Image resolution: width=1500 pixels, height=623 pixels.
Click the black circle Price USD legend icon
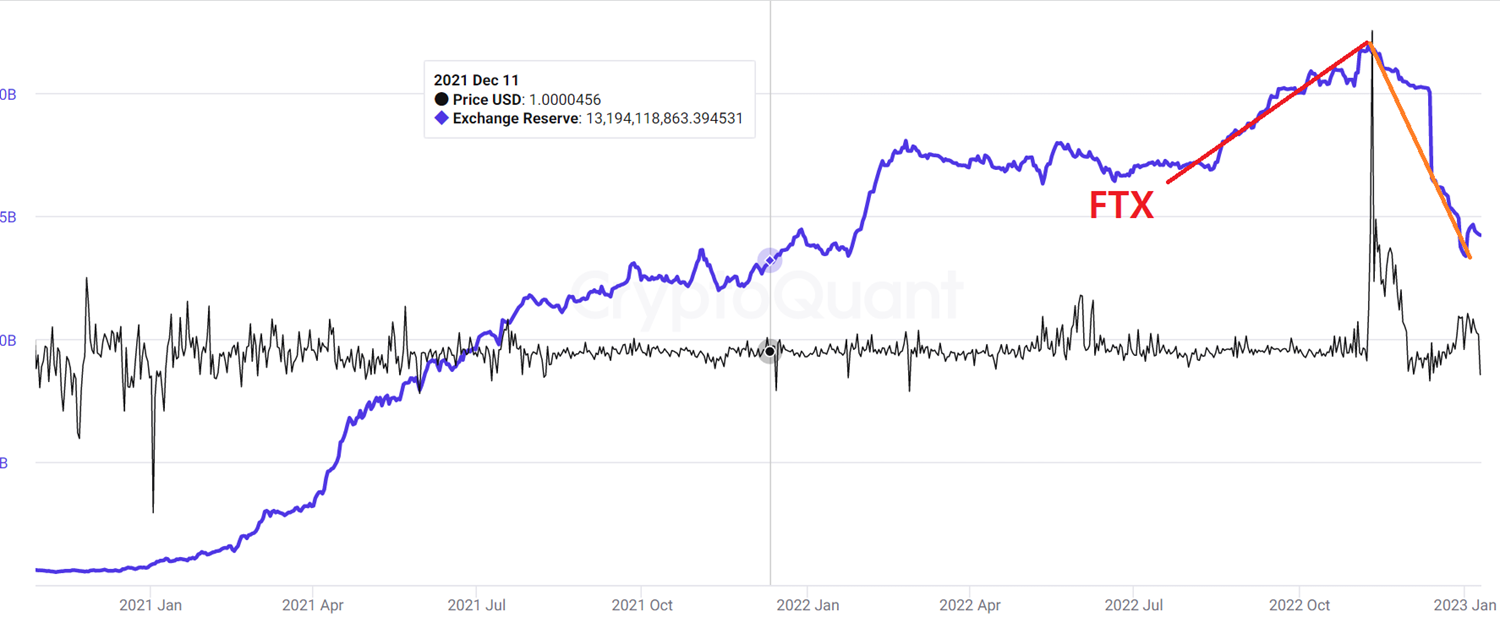[x=441, y=99]
